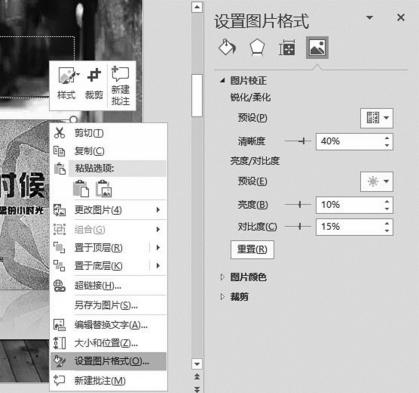Expand the 图片颜色 section
This screenshot has width=419, height=393.
[x=222, y=277]
